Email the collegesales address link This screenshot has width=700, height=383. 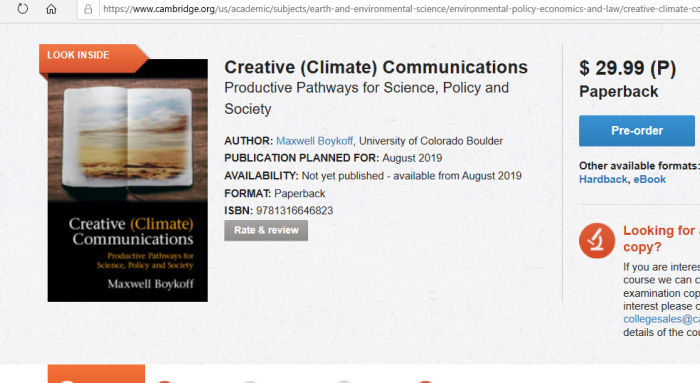tap(661, 319)
